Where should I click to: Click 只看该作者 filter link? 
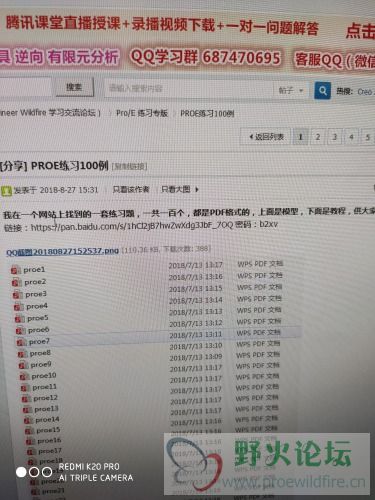pyautogui.click(x=131, y=189)
